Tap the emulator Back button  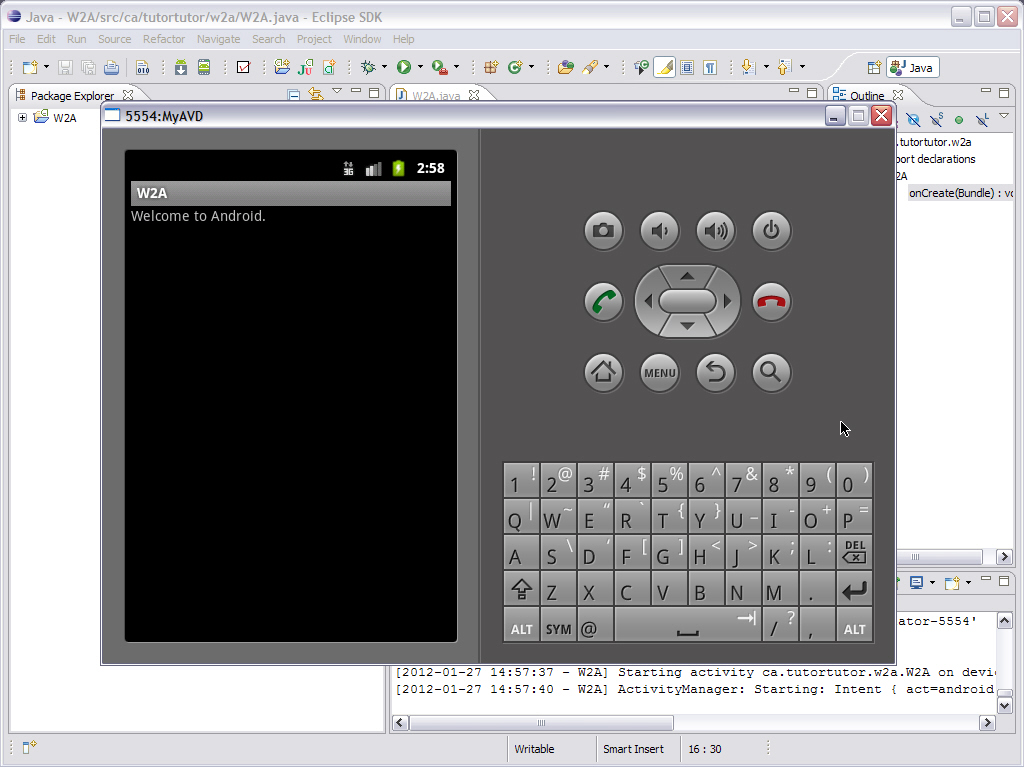coord(716,373)
